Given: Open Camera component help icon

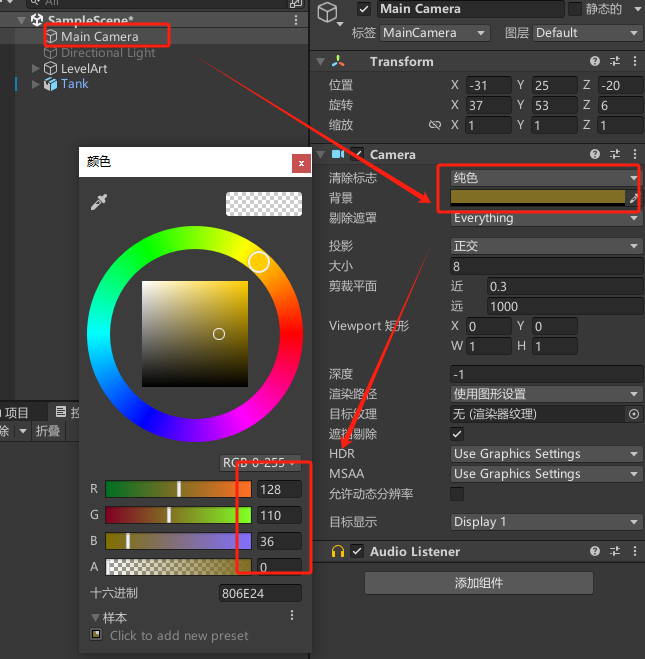Looking at the screenshot, I should coord(595,154).
